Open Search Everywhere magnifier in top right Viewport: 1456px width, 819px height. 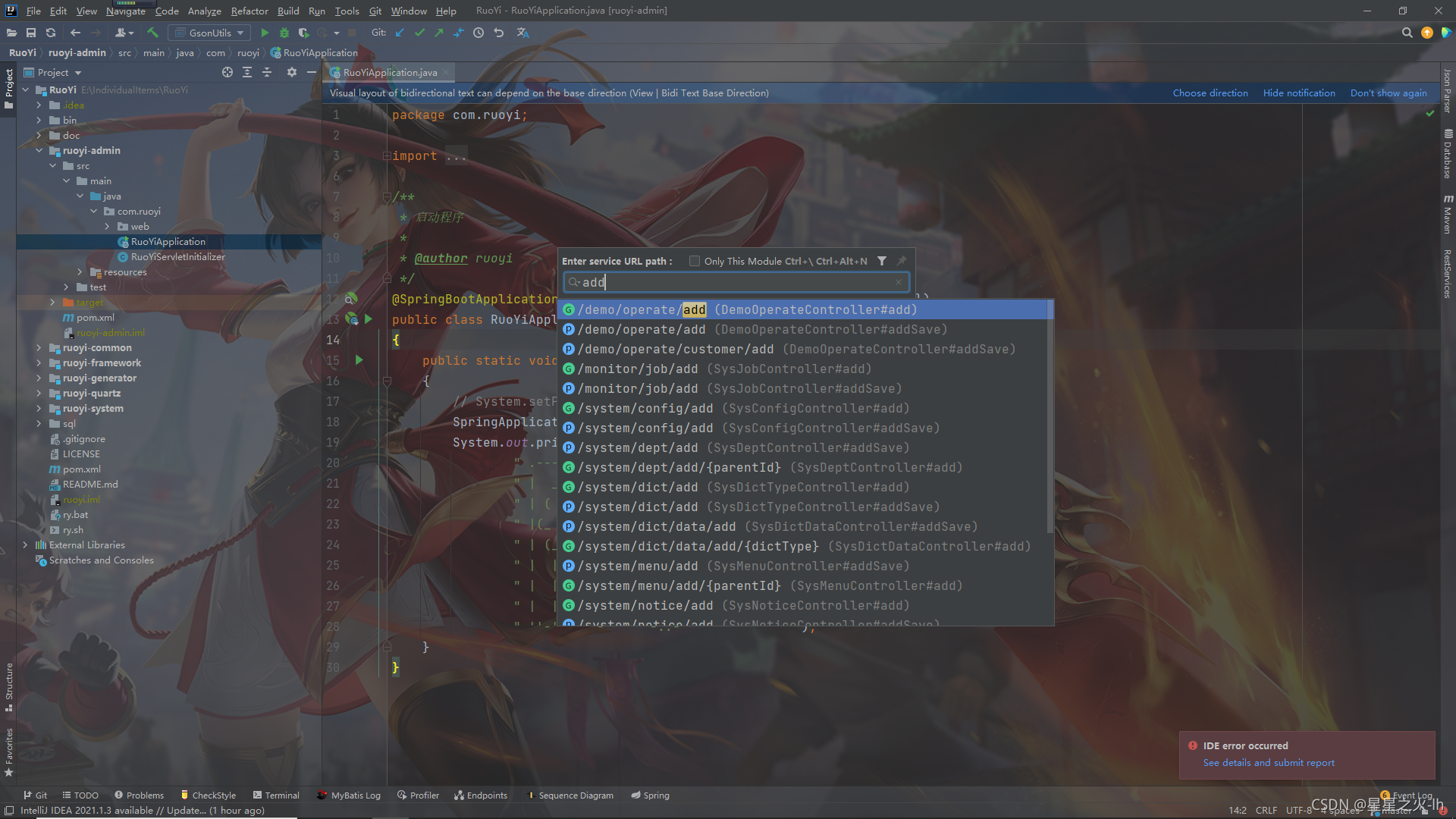tap(1407, 33)
